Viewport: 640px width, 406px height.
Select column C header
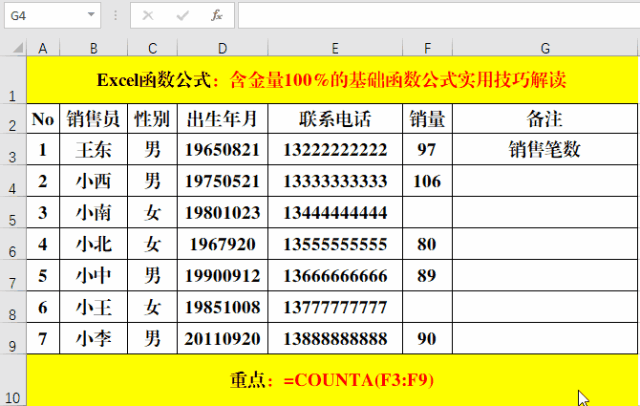point(152,49)
